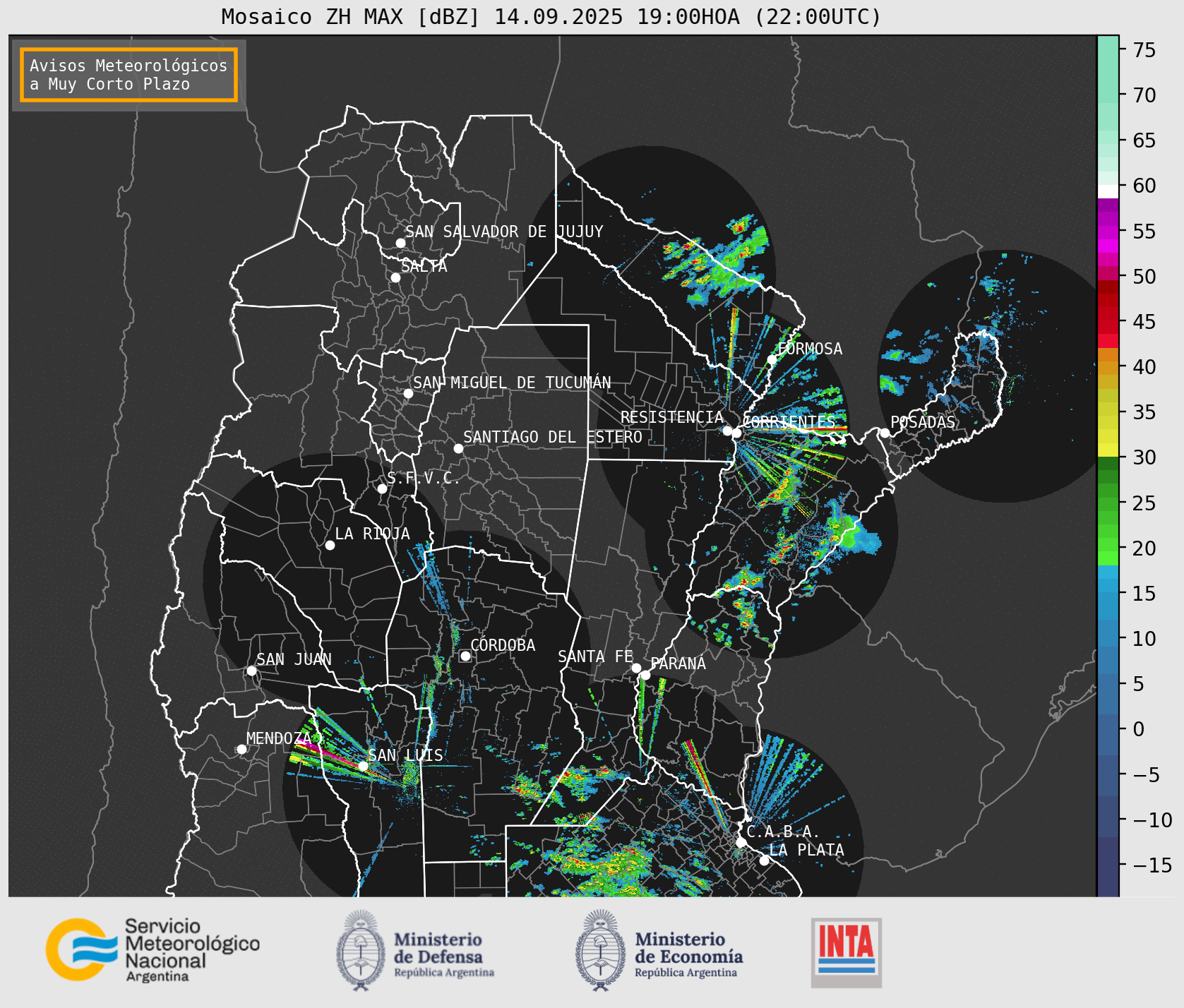The width and height of the screenshot is (1184, 1008).
Task: Click the Ministerio de Defensa emblem
Action: pos(361,950)
